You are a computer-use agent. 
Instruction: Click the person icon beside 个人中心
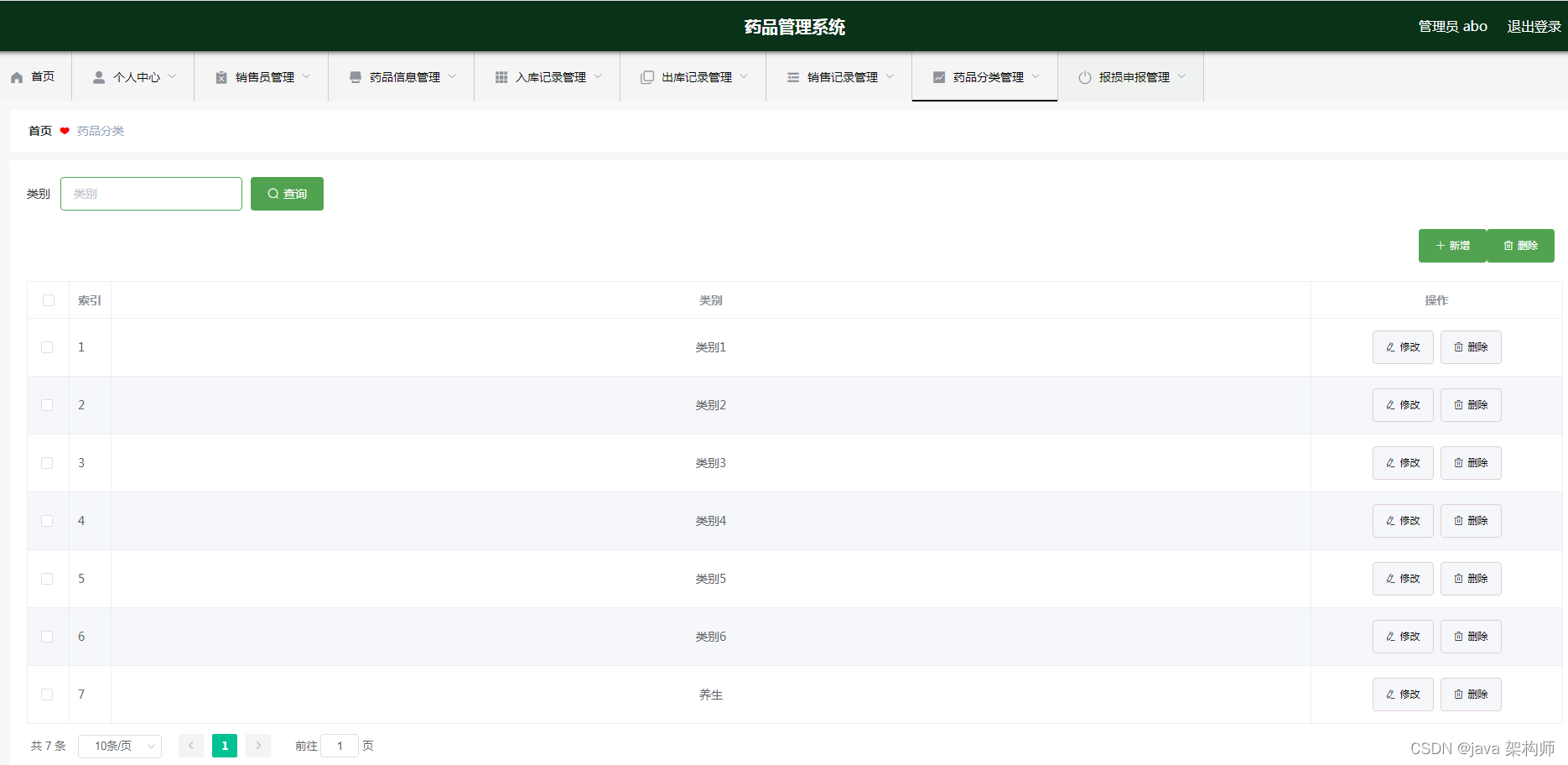99,77
